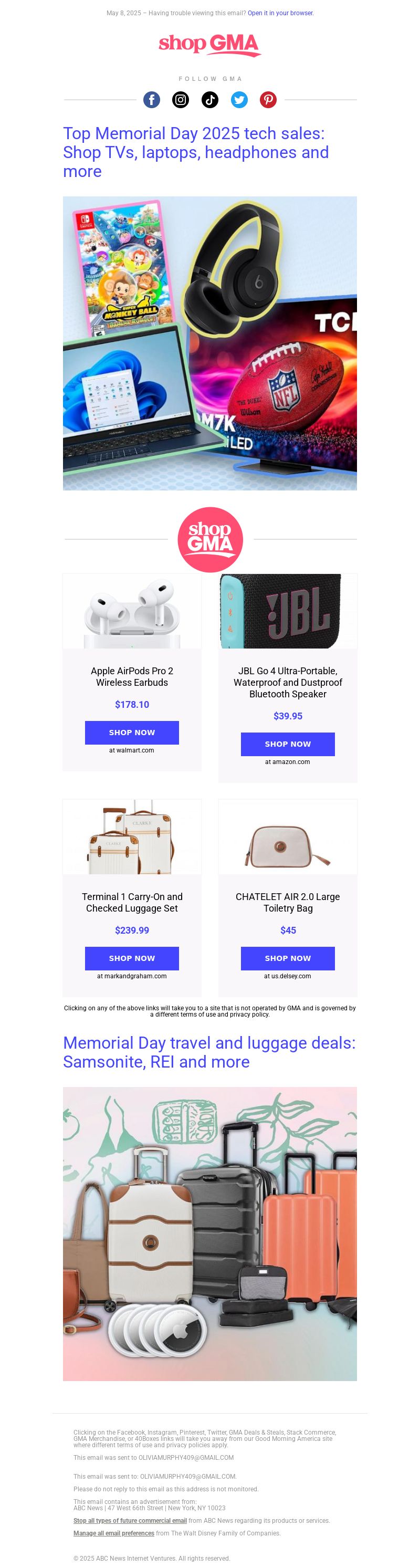The height and width of the screenshot is (1568, 420).
Task: Open email in your browser link
Action: pyautogui.click(x=280, y=13)
